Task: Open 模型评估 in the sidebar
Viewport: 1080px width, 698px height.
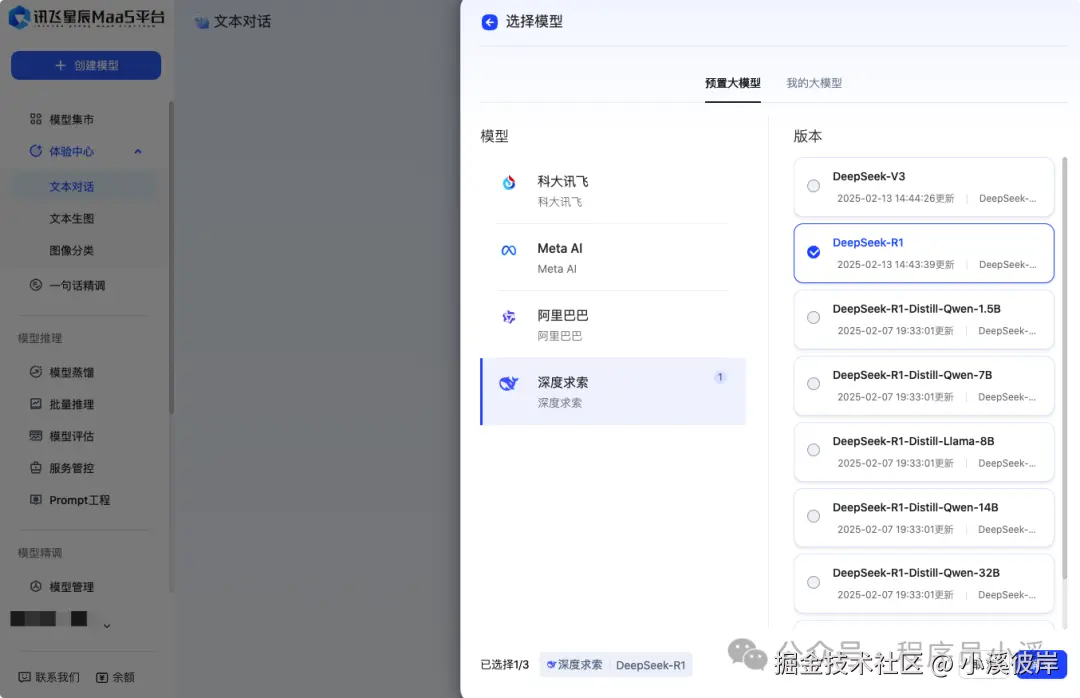Action: coord(72,436)
